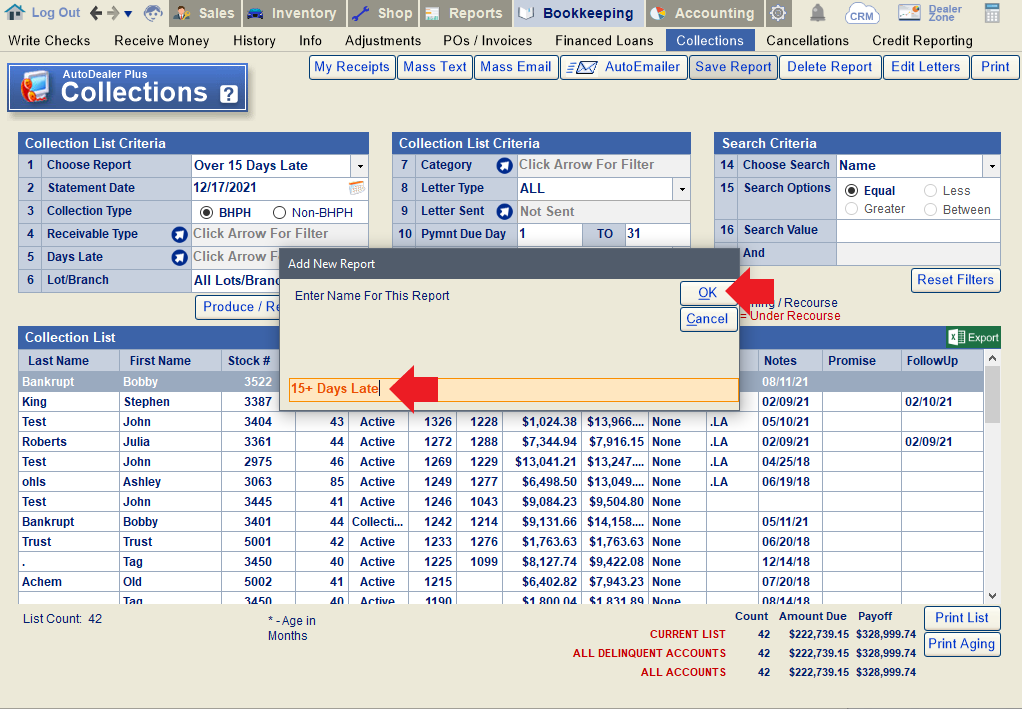The image size is (1022, 709).
Task: Expand the Choose Search dropdown
Action: click(992, 166)
